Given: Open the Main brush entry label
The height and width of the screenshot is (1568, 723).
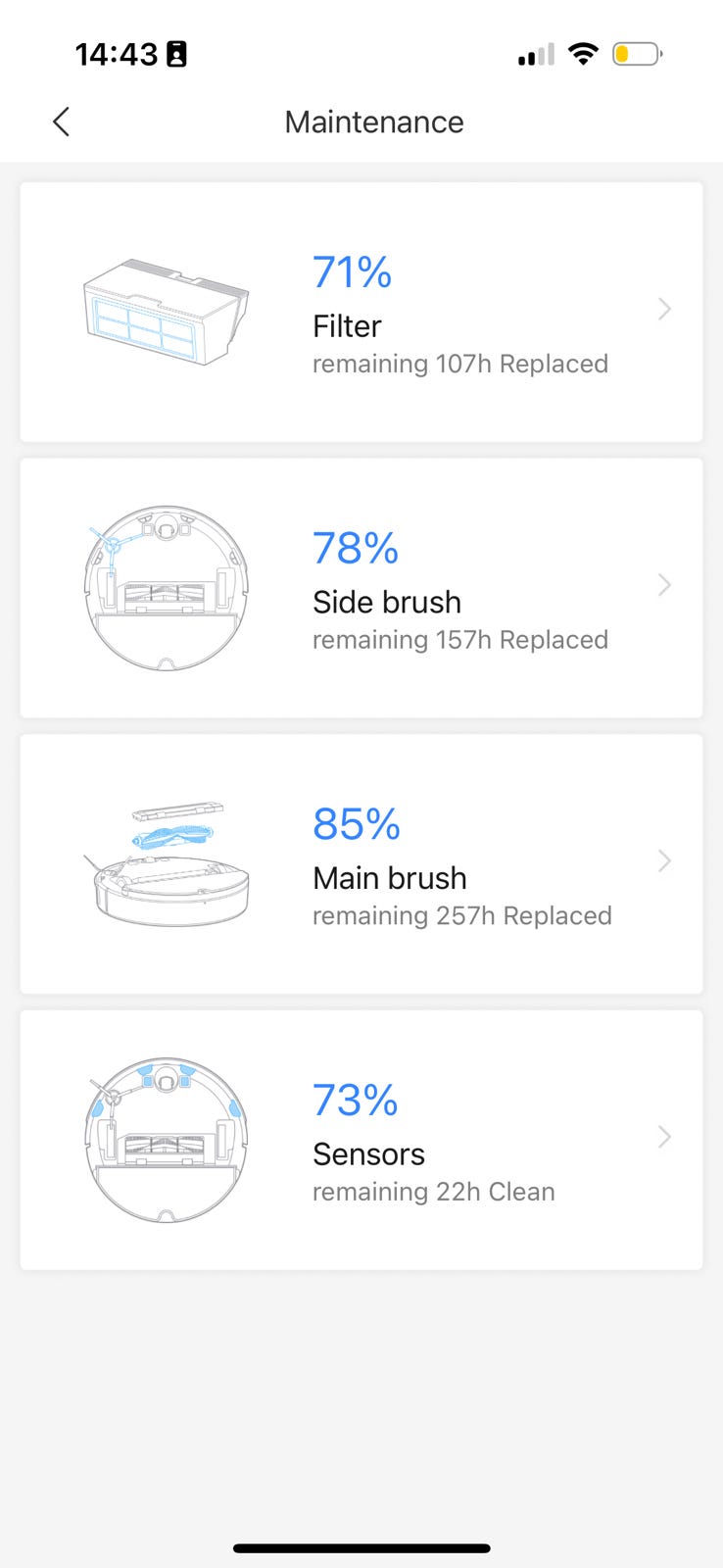Looking at the screenshot, I should point(390,878).
